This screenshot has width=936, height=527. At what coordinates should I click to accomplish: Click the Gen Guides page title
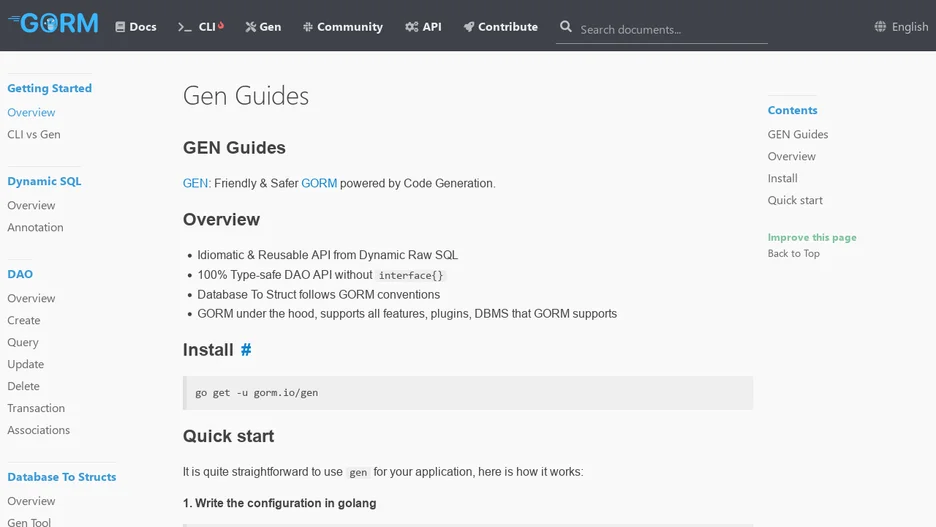(246, 95)
